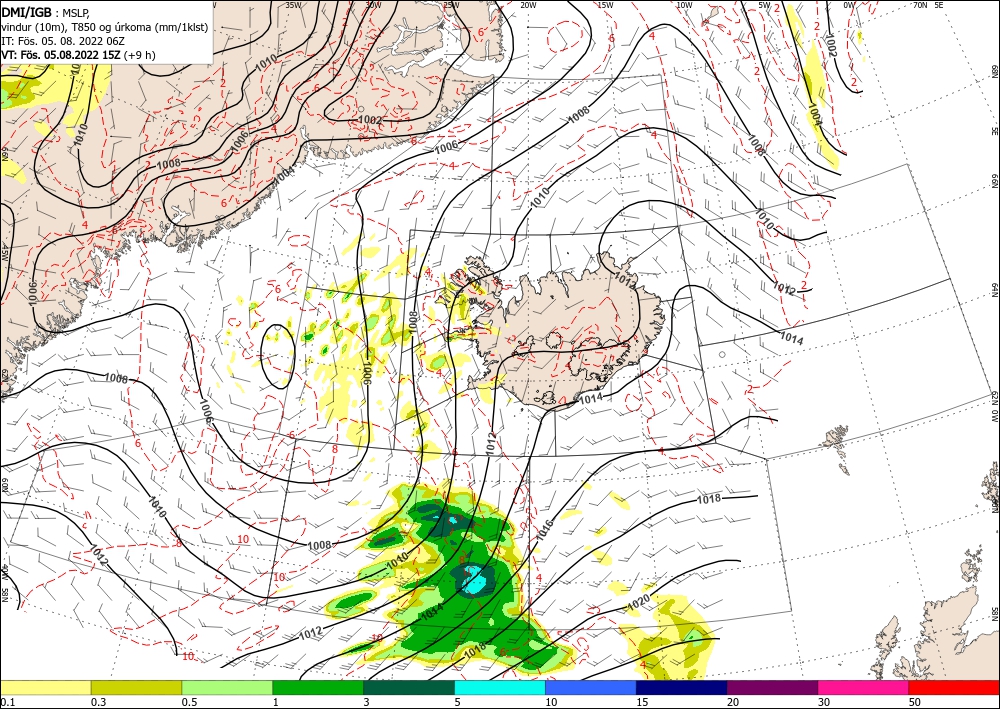Click the pale yellow 0.1–0.3 legend segment
Viewport: 1000px width, 709px height.
[x=45, y=687]
